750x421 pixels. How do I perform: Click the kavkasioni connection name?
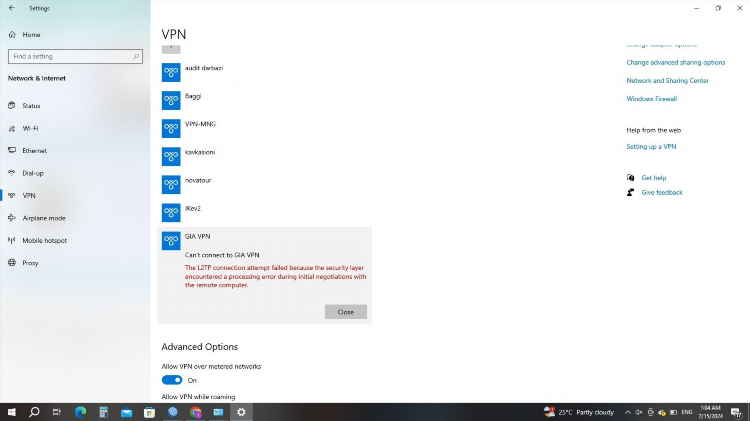[x=200, y=152]
